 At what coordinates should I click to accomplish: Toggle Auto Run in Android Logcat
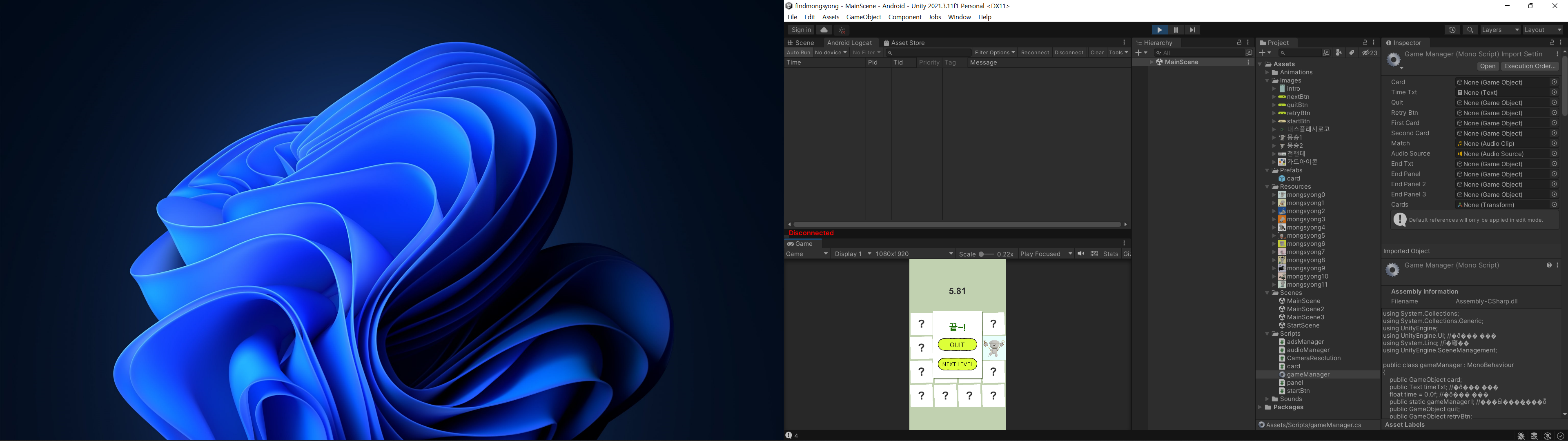pyautogui.click(x=799, y=53)
